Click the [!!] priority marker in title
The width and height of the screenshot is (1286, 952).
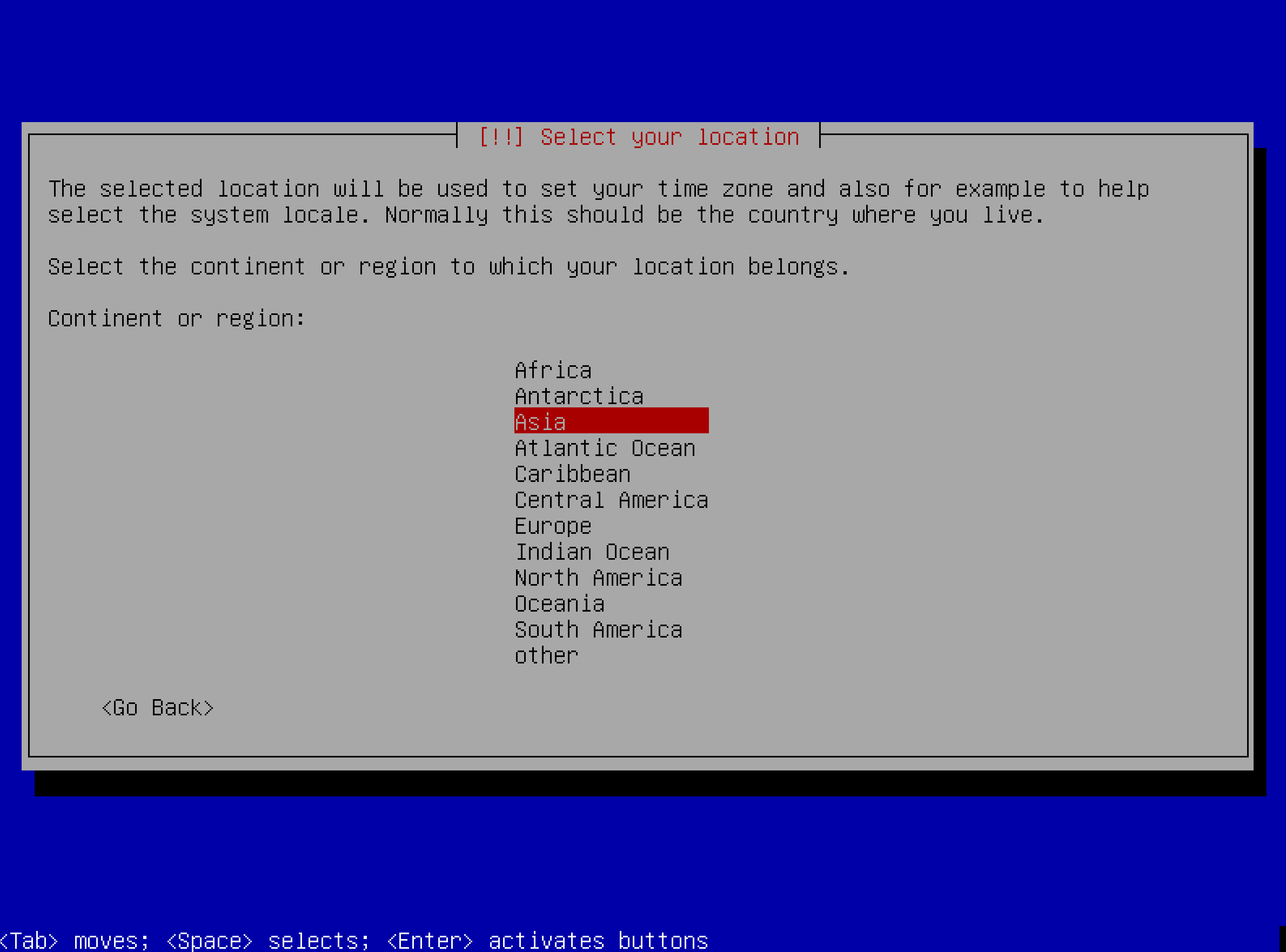(x=500, y=137)
